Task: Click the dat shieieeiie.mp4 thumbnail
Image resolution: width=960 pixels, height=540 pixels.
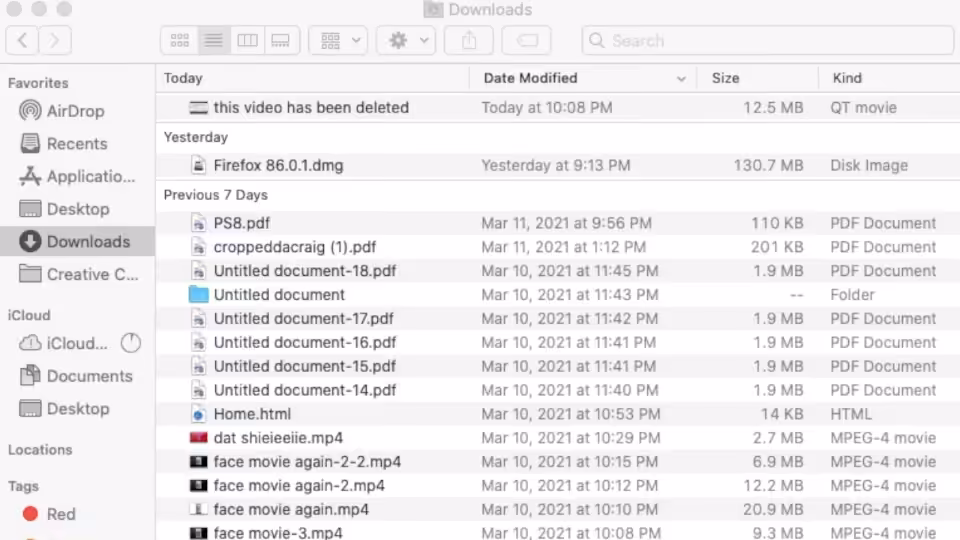Action: pyautogui.click(x=198, y=438)
